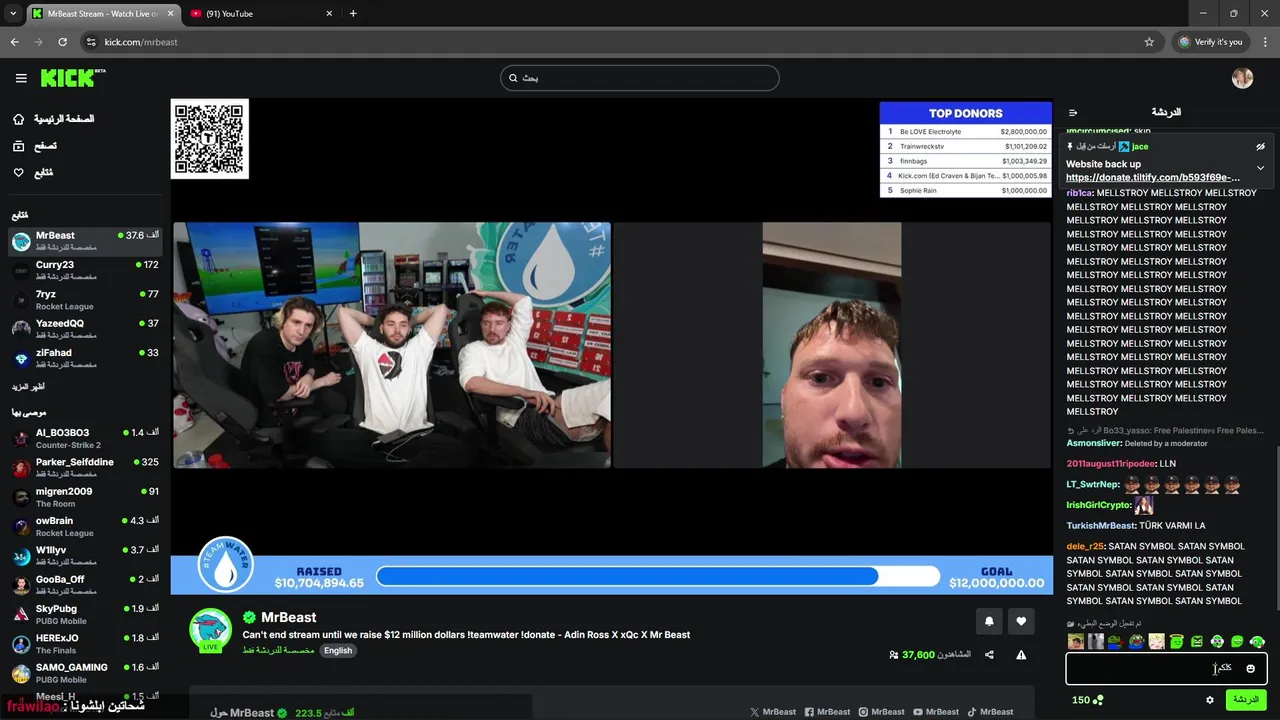Image resolution: width=1280 pixels, height=720 pixels.
Task: Click the 'Verify it's you' profile button
Action: [x=1210, y=42]
